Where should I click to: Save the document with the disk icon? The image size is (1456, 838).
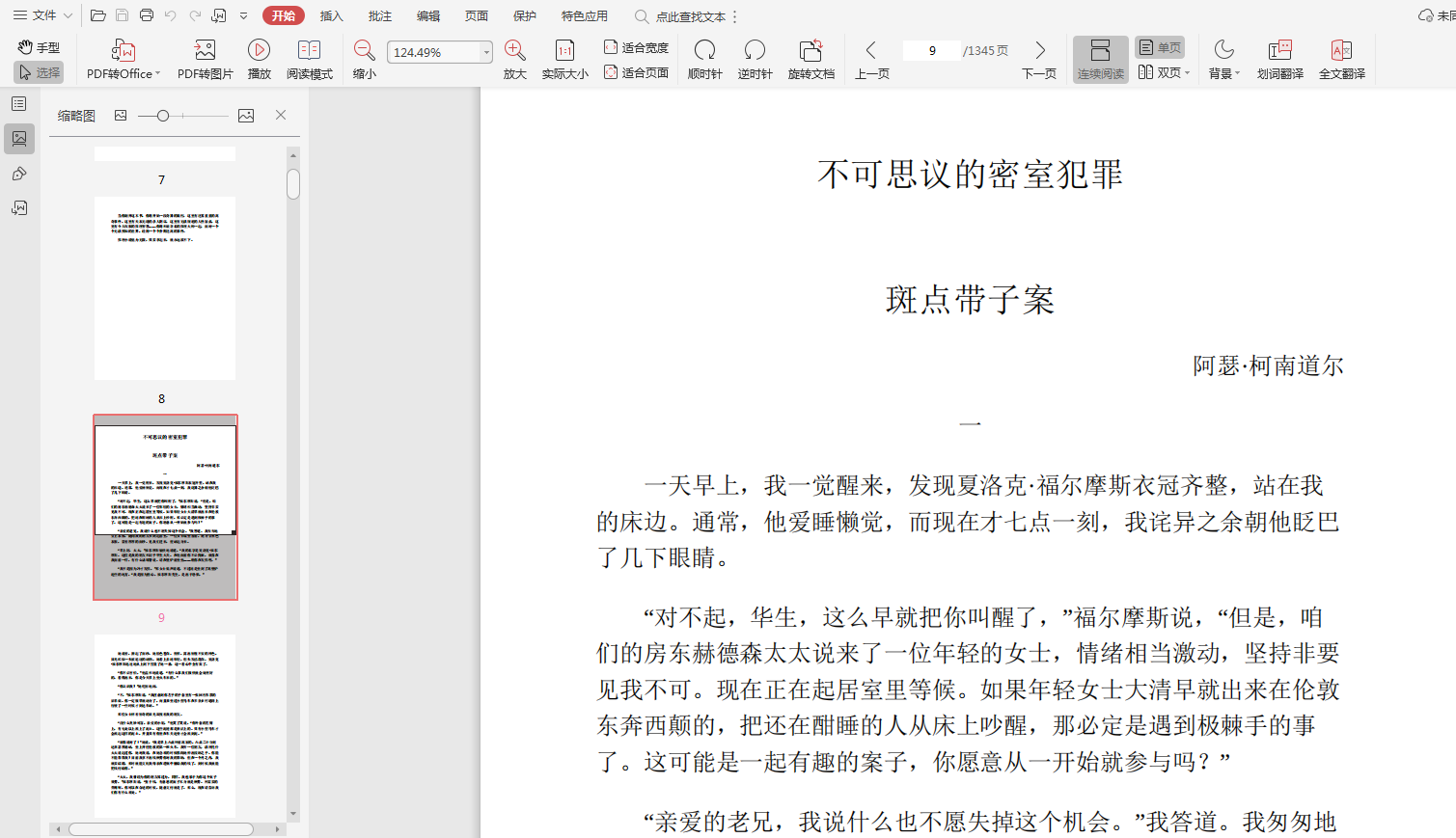point(122,15)
